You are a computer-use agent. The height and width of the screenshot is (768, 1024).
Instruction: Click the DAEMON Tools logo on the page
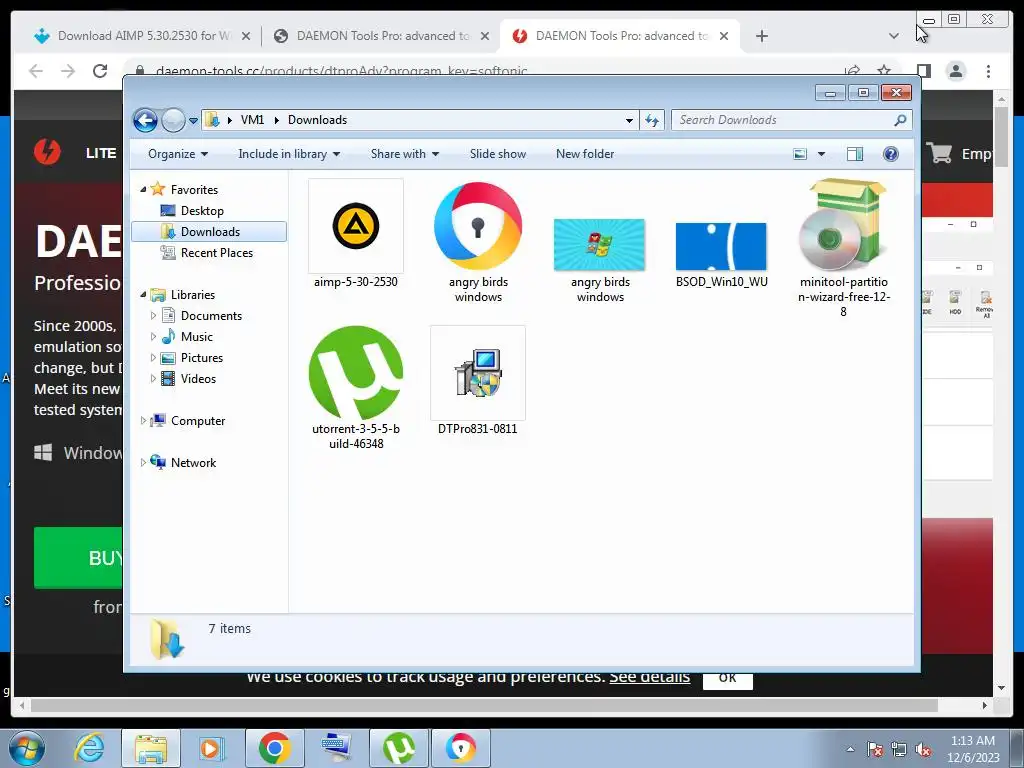pos(48,152)
